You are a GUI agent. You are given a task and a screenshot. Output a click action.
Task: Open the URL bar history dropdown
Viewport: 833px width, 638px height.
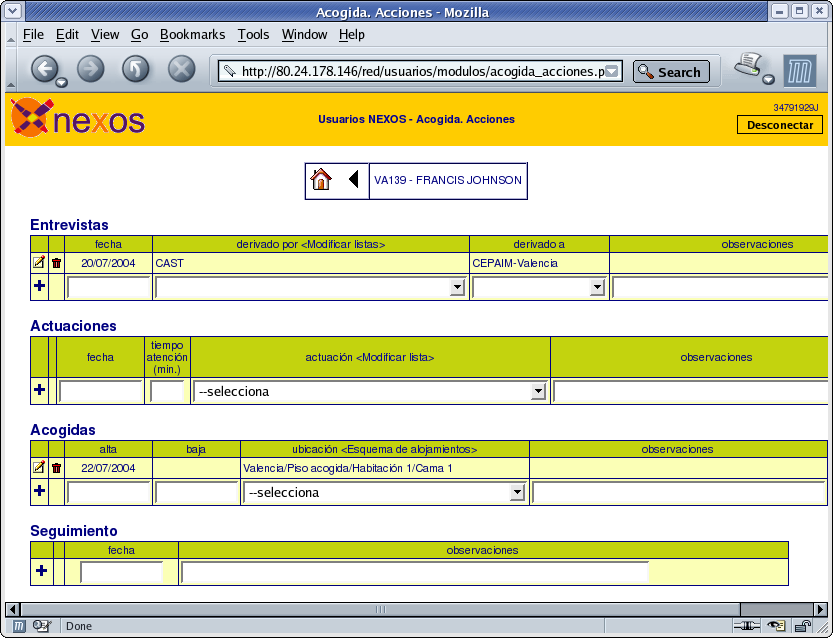click(611, 71)
